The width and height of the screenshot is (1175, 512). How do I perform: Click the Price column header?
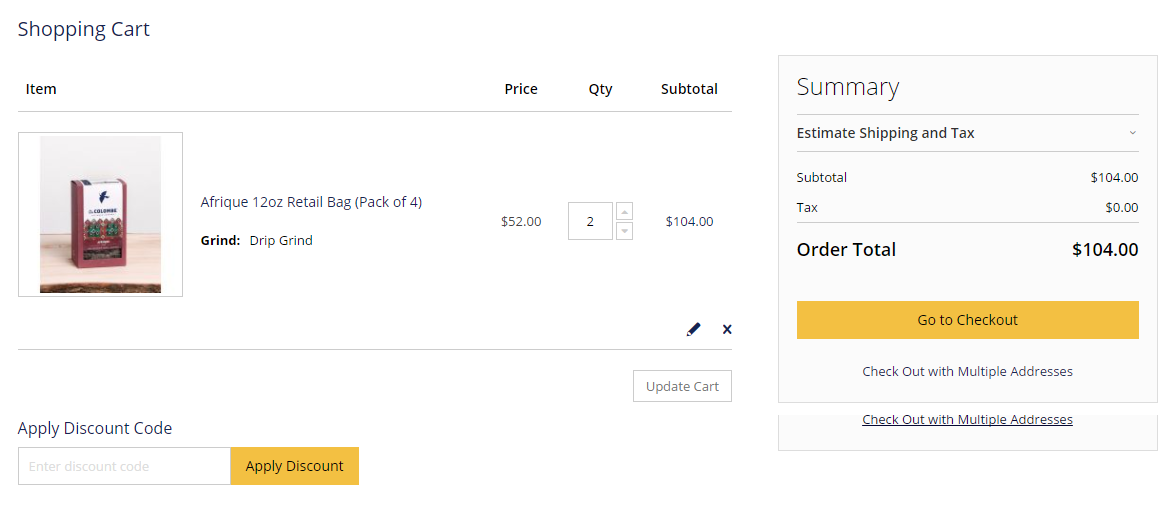pyautogui.click(x=521, y=89)
